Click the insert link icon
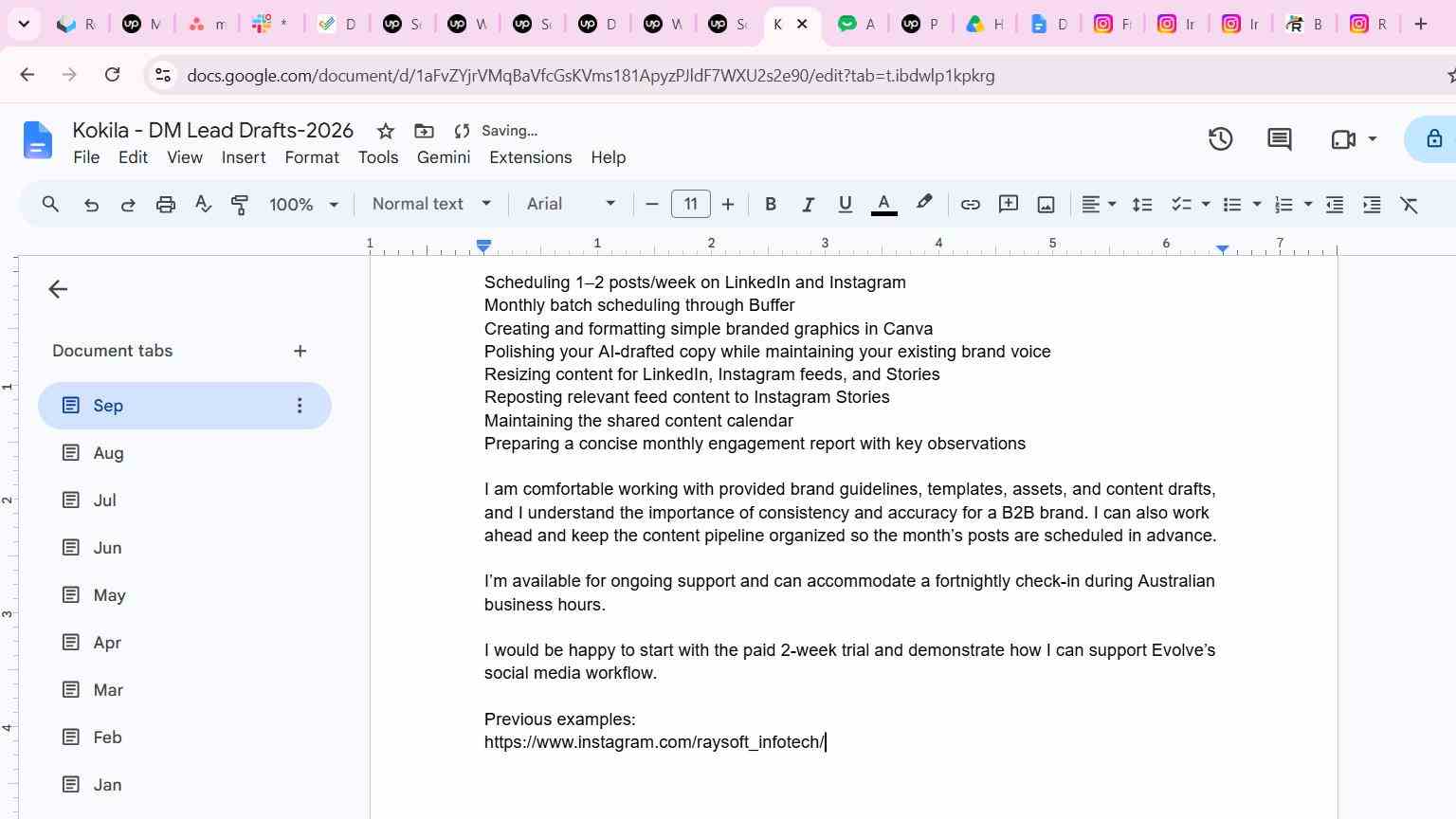This screenshot has height=819, width=1456. (970, 204)
